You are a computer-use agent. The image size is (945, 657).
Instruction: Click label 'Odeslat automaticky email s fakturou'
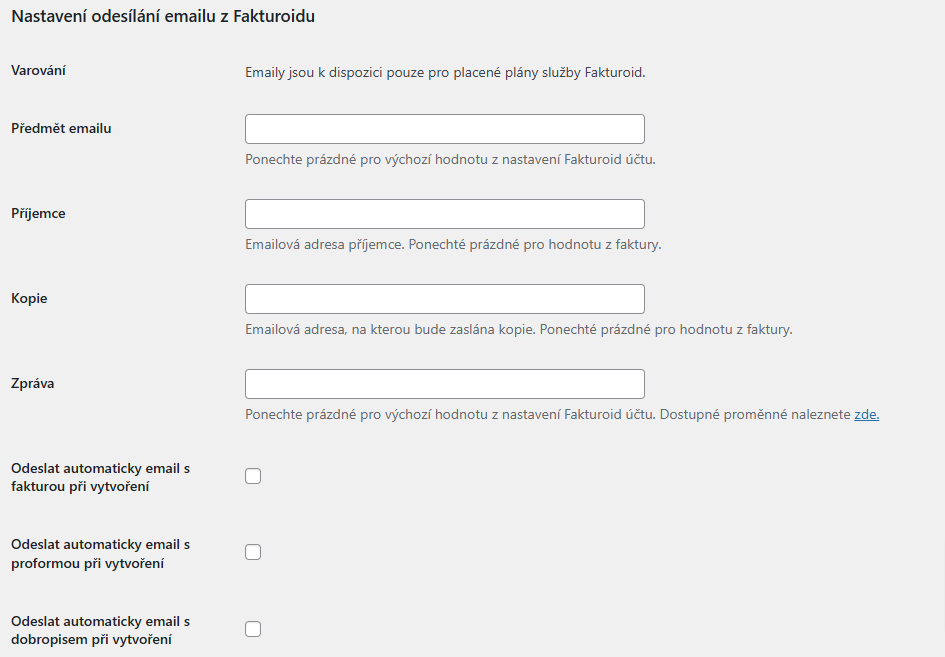100,477
